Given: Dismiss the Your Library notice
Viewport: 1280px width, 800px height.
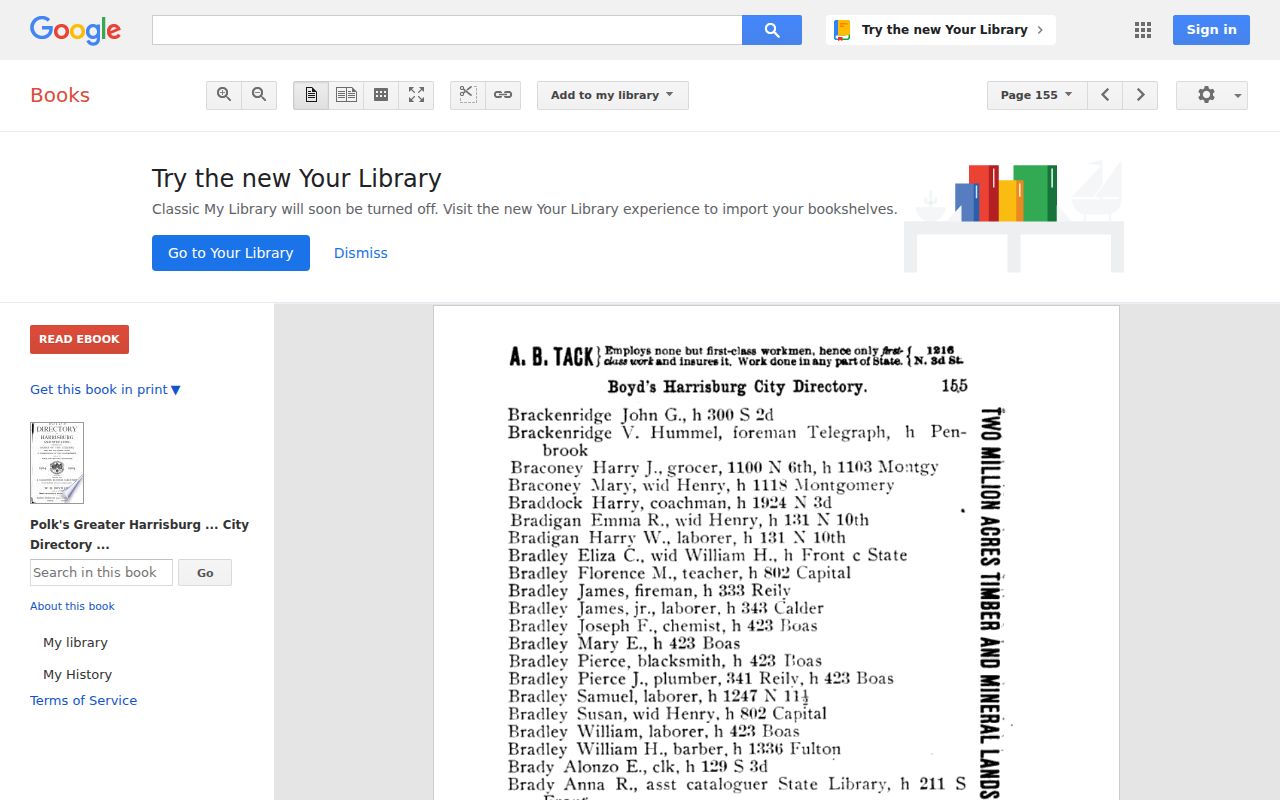Looking at the screenshot, I should pyautogui.click(x=361, y=253).
